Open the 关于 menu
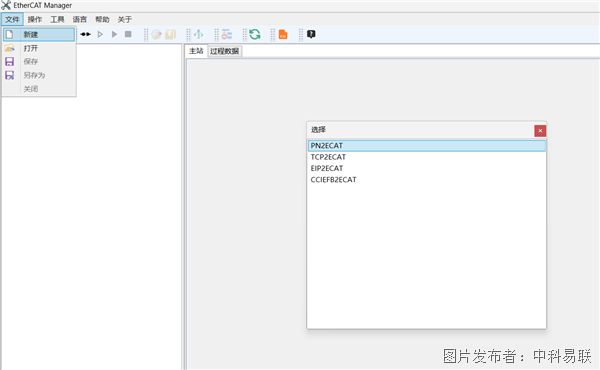The width and height of the screenshot is (600, 370). [x=125, y=19]
